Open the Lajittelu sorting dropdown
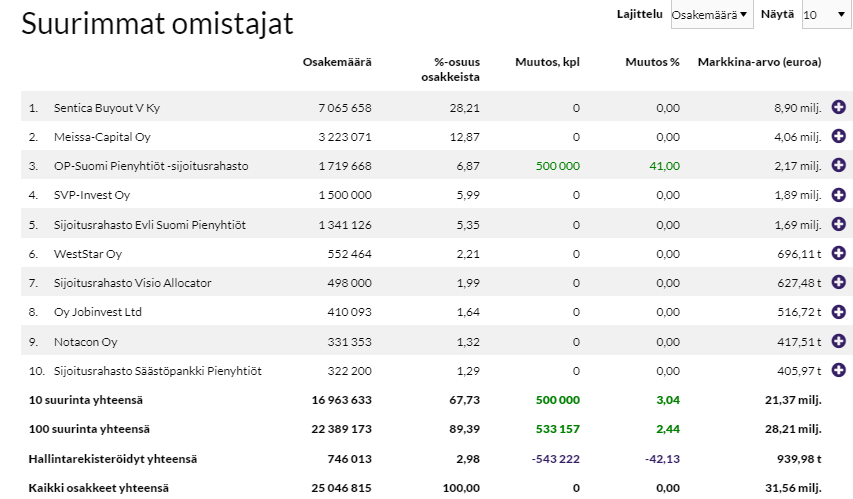The image size is (853, 499). pos(712,15)
